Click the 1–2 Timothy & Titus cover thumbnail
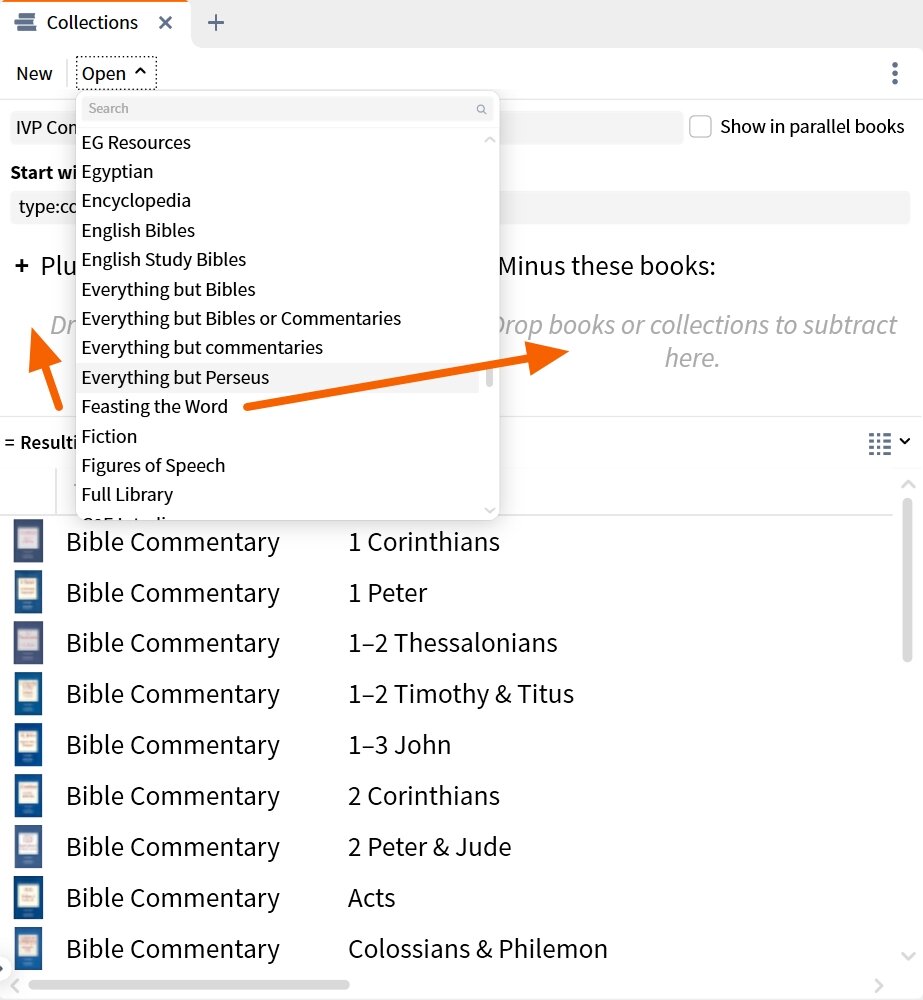The image size is (923, 1000). tap(28, 693)
